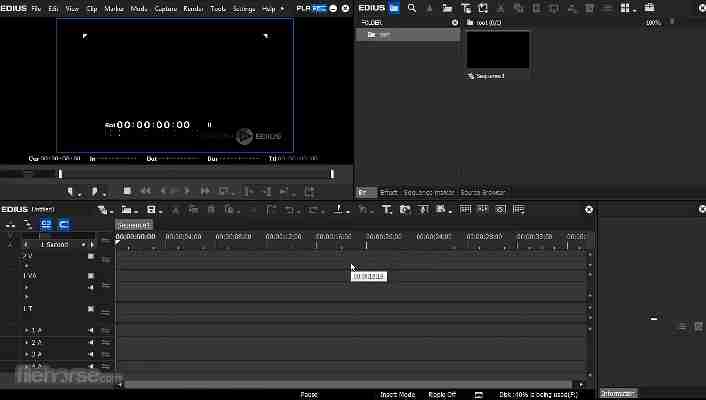706x400 pixels.
Task: Open New Sequence dropdown in timeline toolbar
Action: pos(104,210)
